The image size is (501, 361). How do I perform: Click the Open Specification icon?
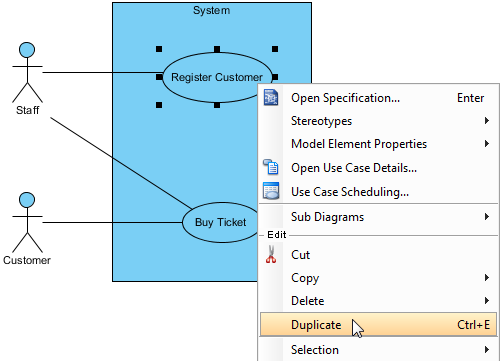point(271,97)
